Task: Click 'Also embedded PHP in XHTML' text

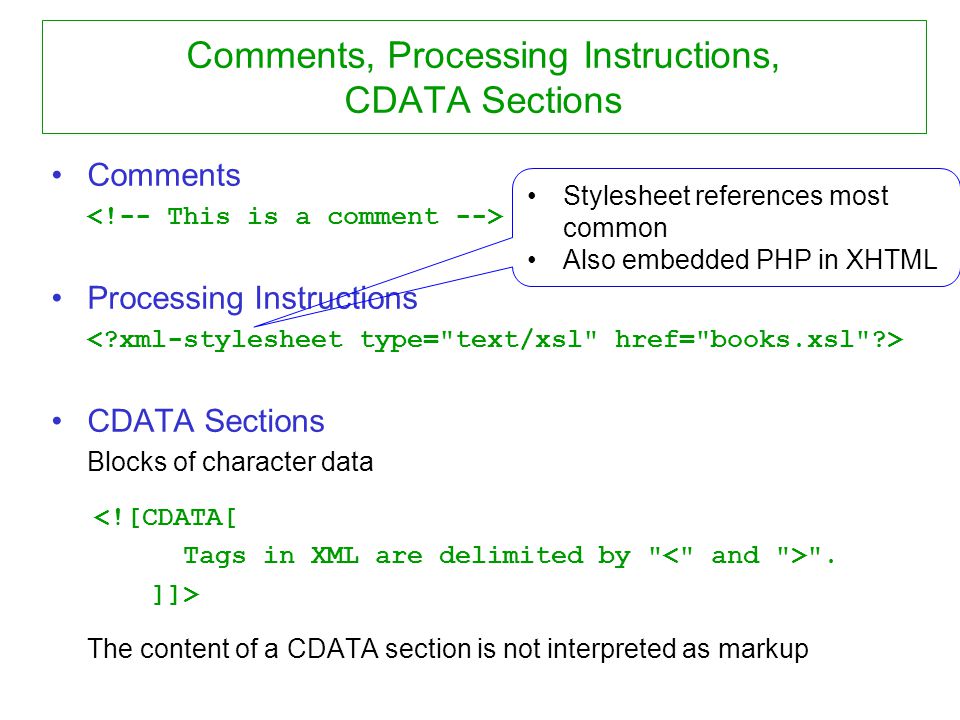Action: [x=750, y=260]
